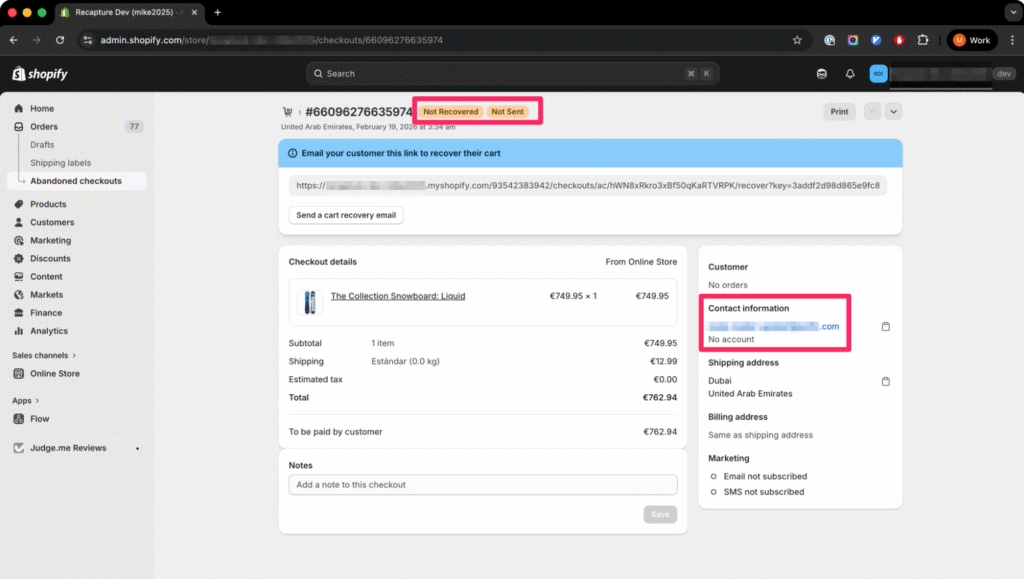Open the Recapture Dev browser tab
This screenshot has height=579, width=1024.
coord(120,13)
